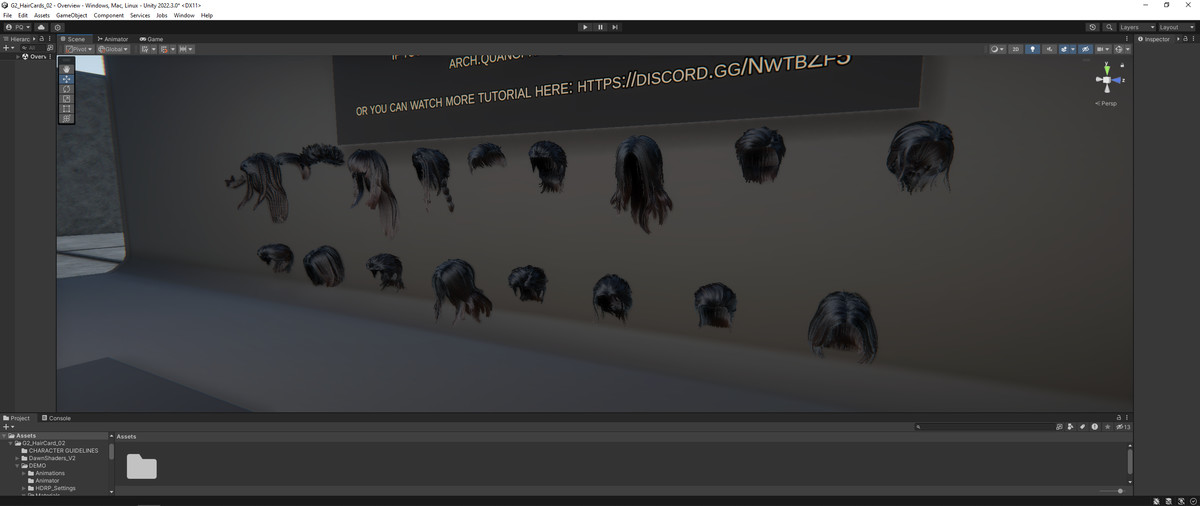
Task: Toggle Global handle rotation
Action: tap(113, 49)
